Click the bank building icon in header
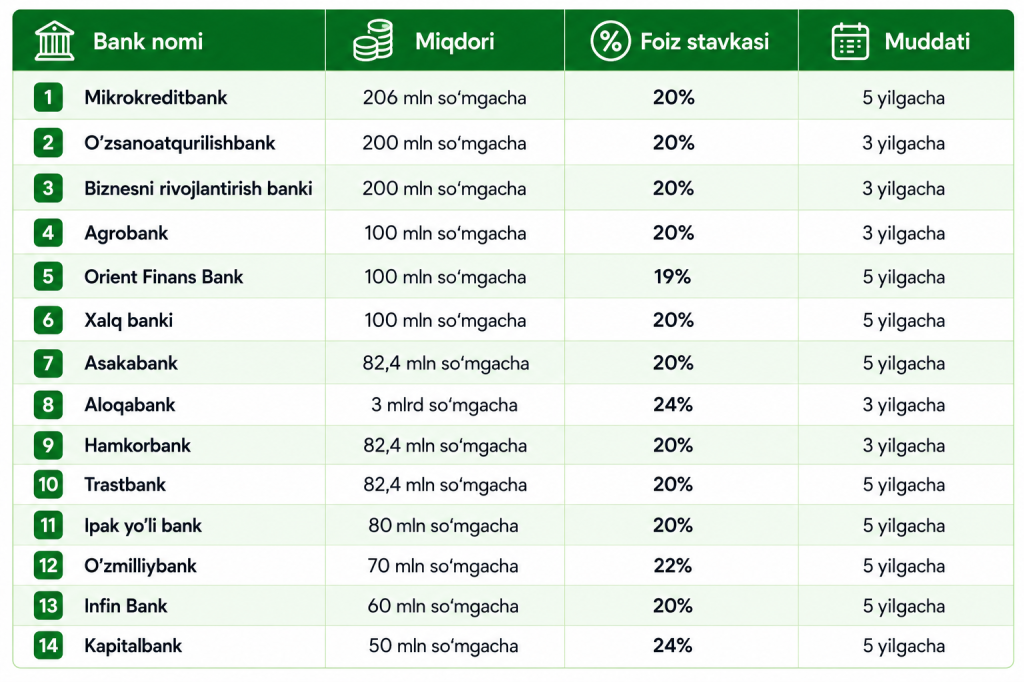 click(54, 41)
